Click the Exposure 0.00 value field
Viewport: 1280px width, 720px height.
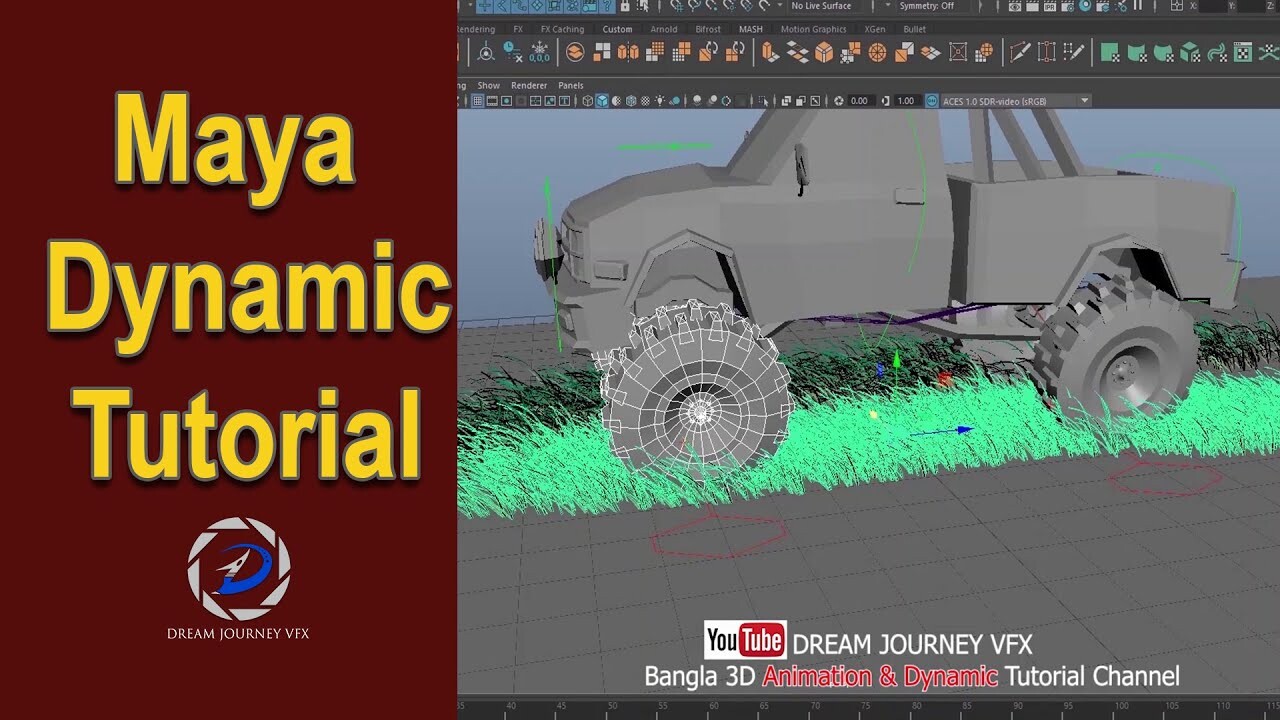[858, 100]
